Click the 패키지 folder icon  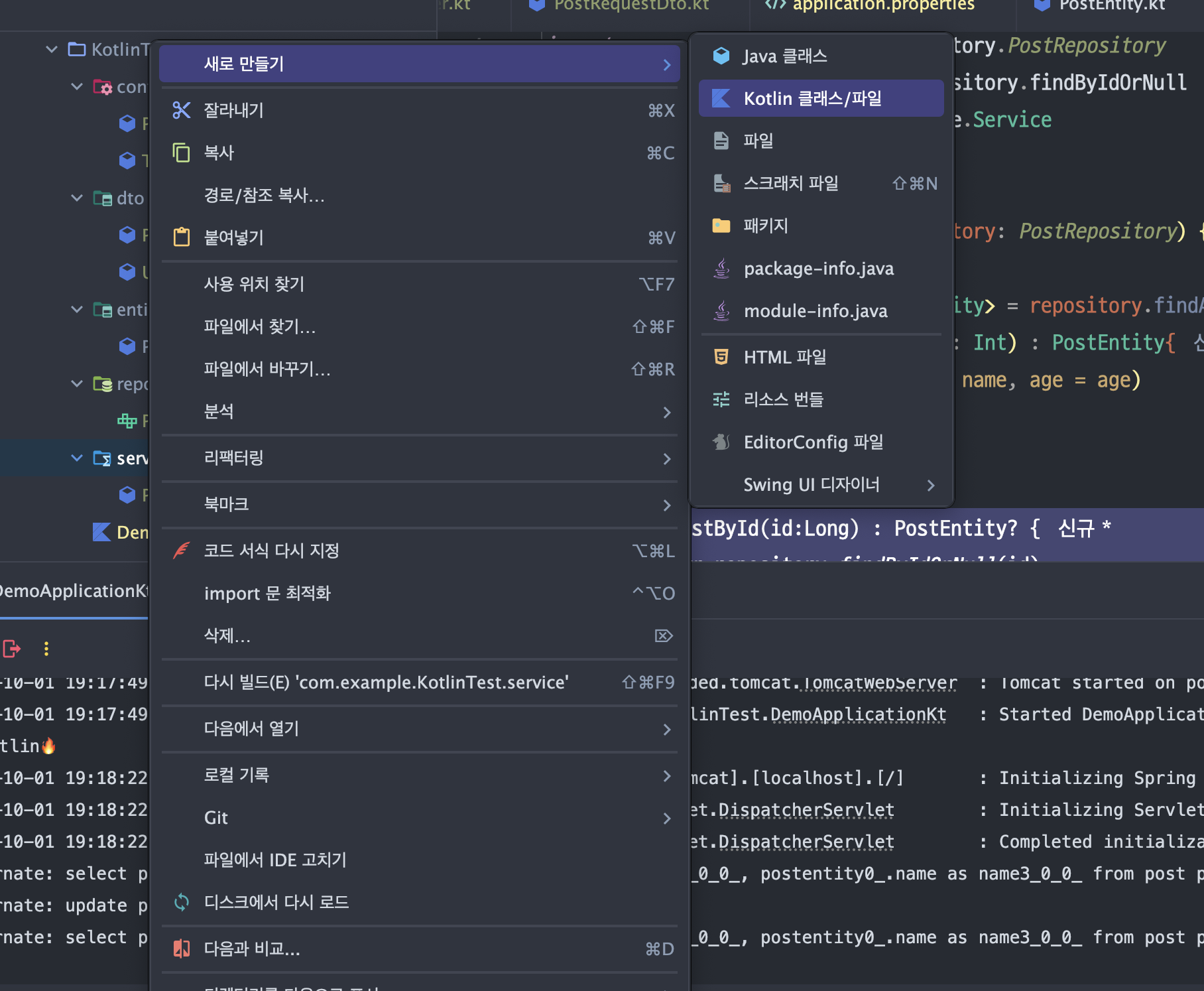[721, 226]
